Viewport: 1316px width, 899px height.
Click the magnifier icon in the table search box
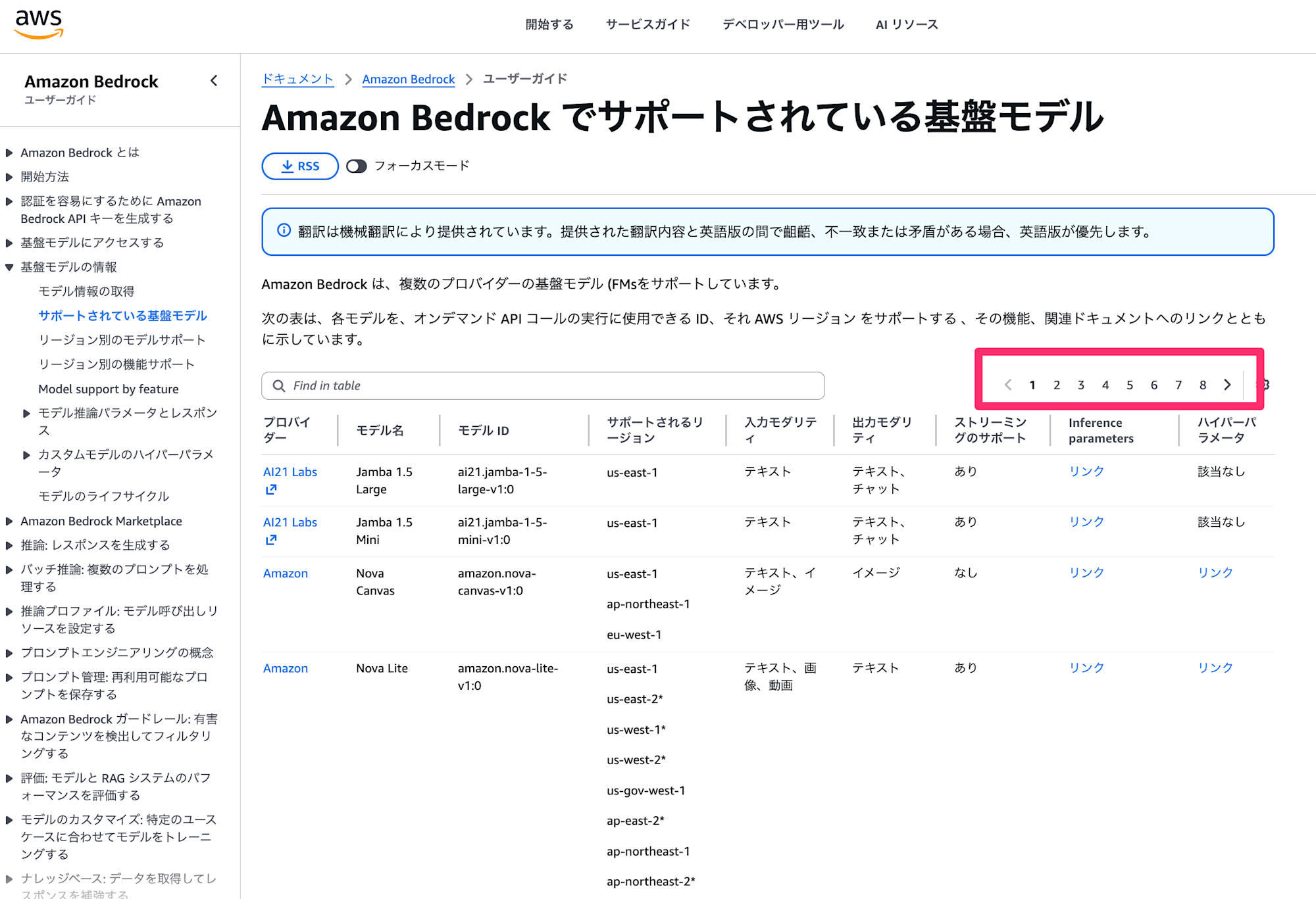(x=279, y=386)
